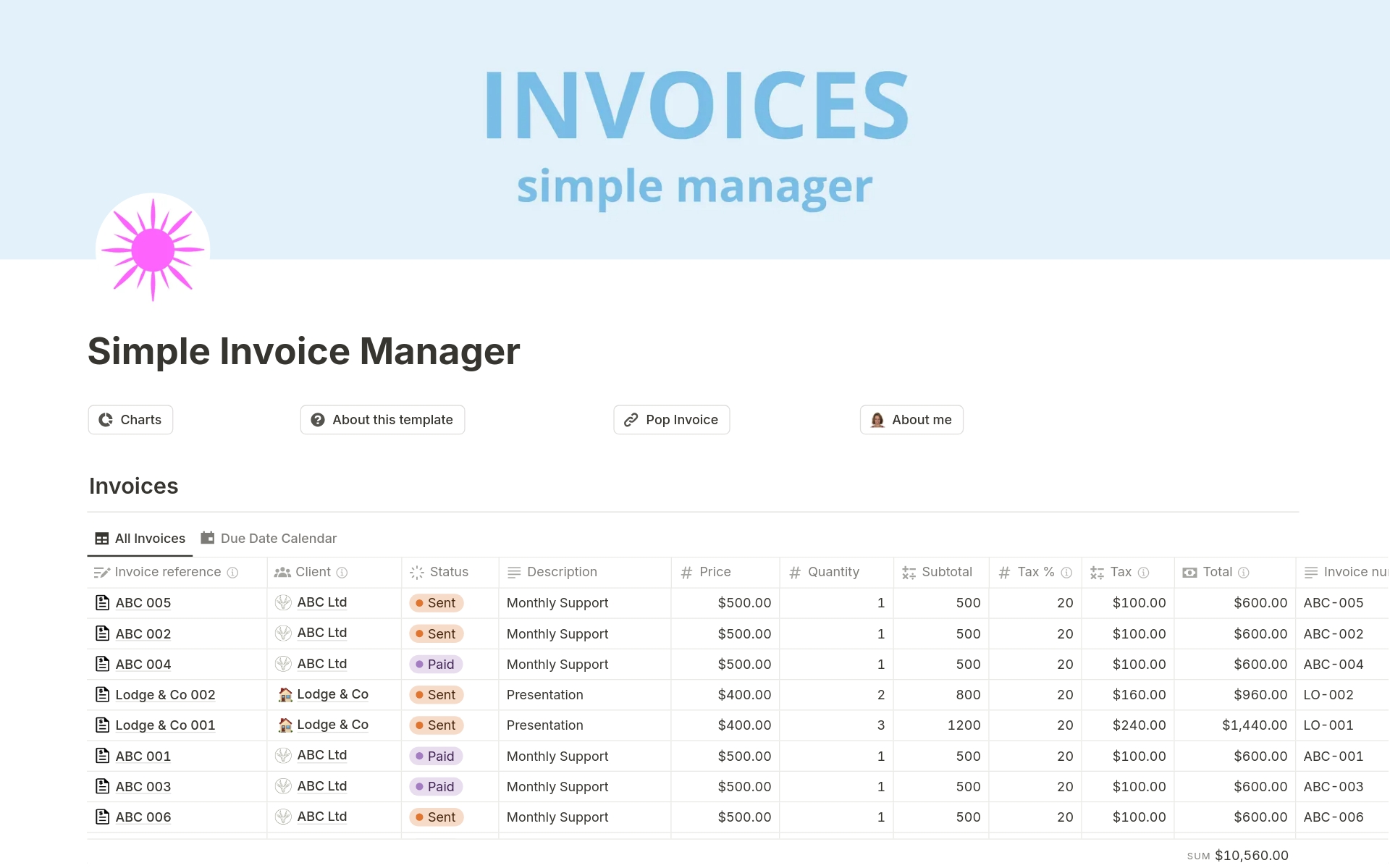Click the info icon beside Client column
Viewport: 1390px width, 868px height.
(x=342, y=573)
